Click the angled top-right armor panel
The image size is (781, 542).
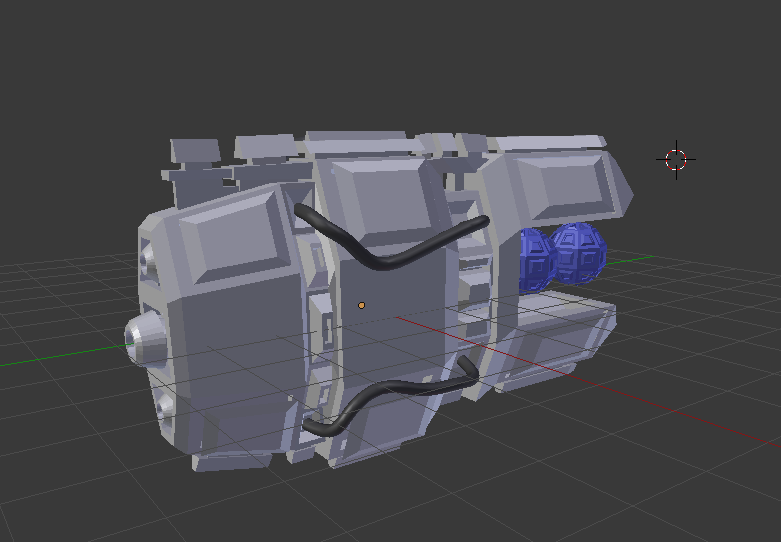pos(560,185)
